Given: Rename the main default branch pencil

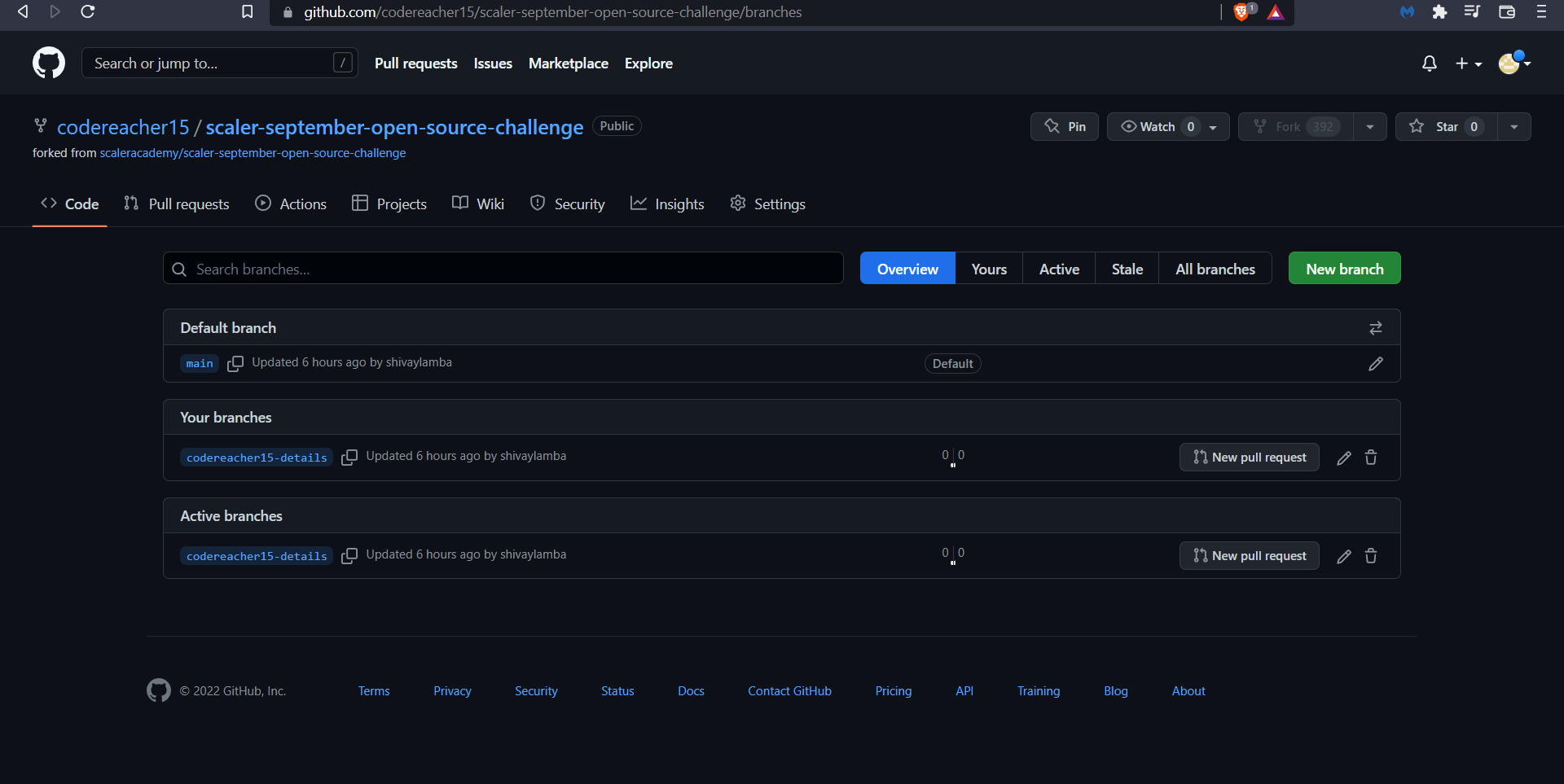Looking at the screenshot, I should point(1376,364).
